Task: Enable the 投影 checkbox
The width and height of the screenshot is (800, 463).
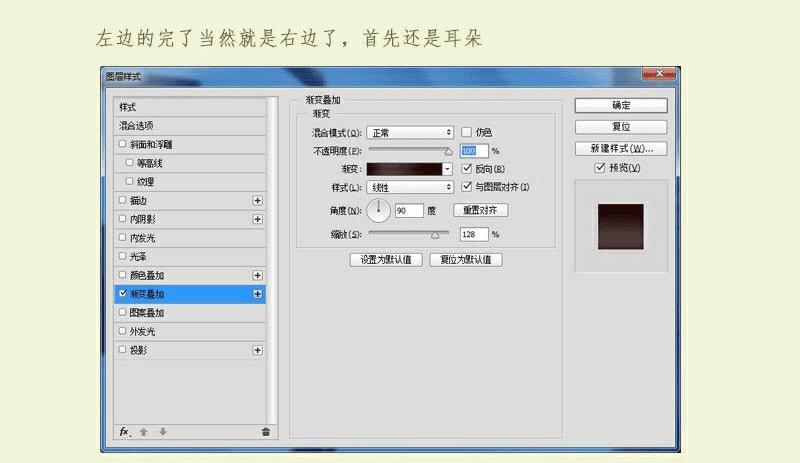Action: [122, 350]
